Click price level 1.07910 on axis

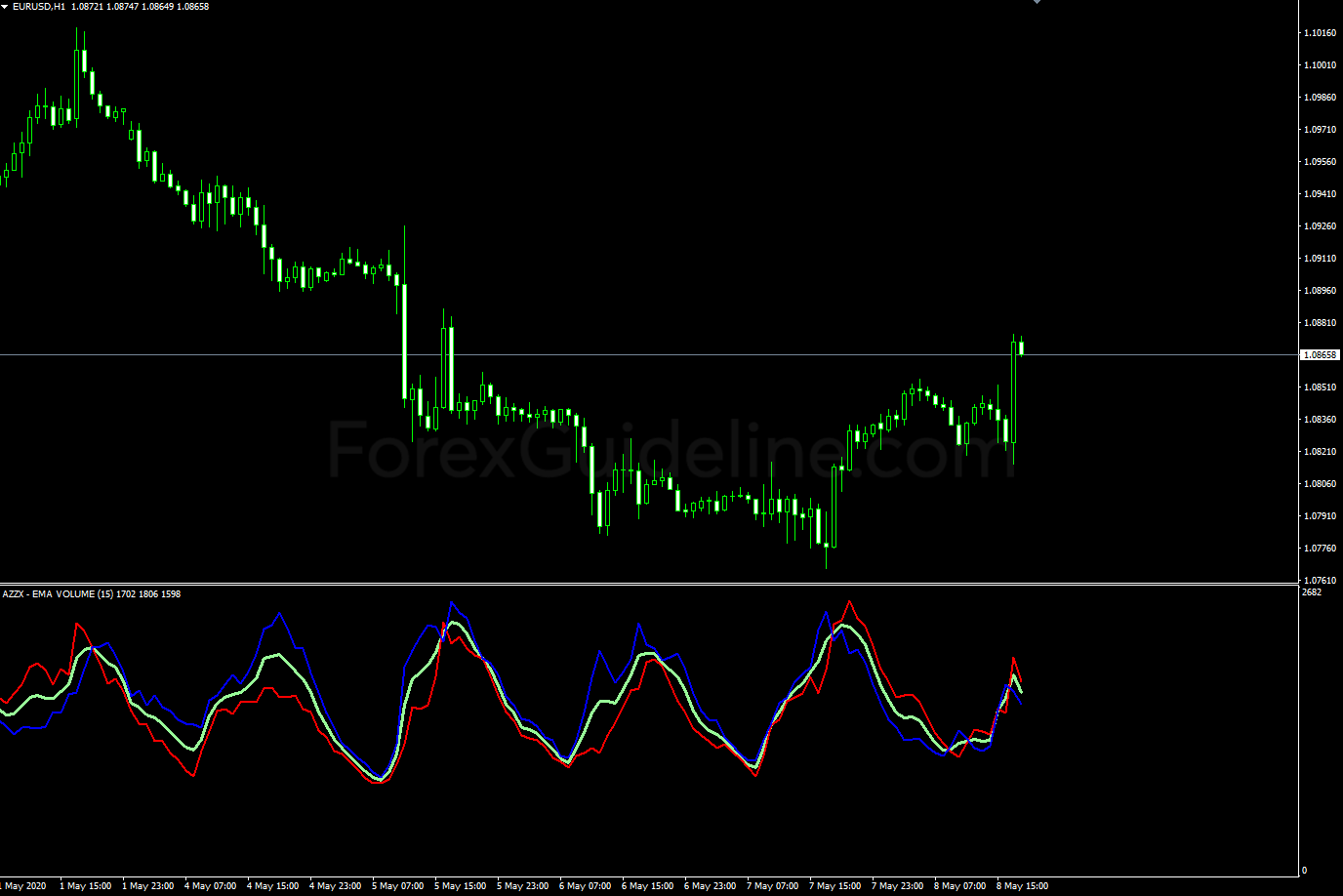click(1321, 516)
